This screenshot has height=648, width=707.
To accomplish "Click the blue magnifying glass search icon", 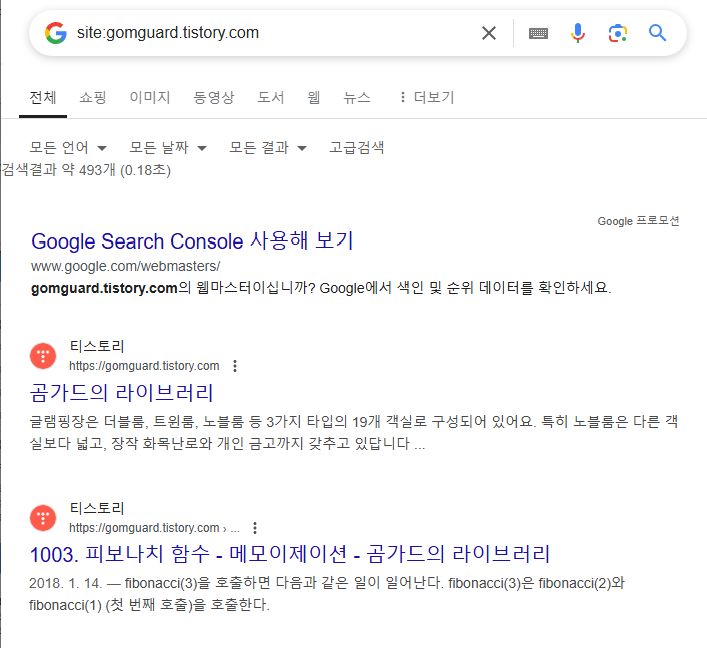I will point(657,33).
